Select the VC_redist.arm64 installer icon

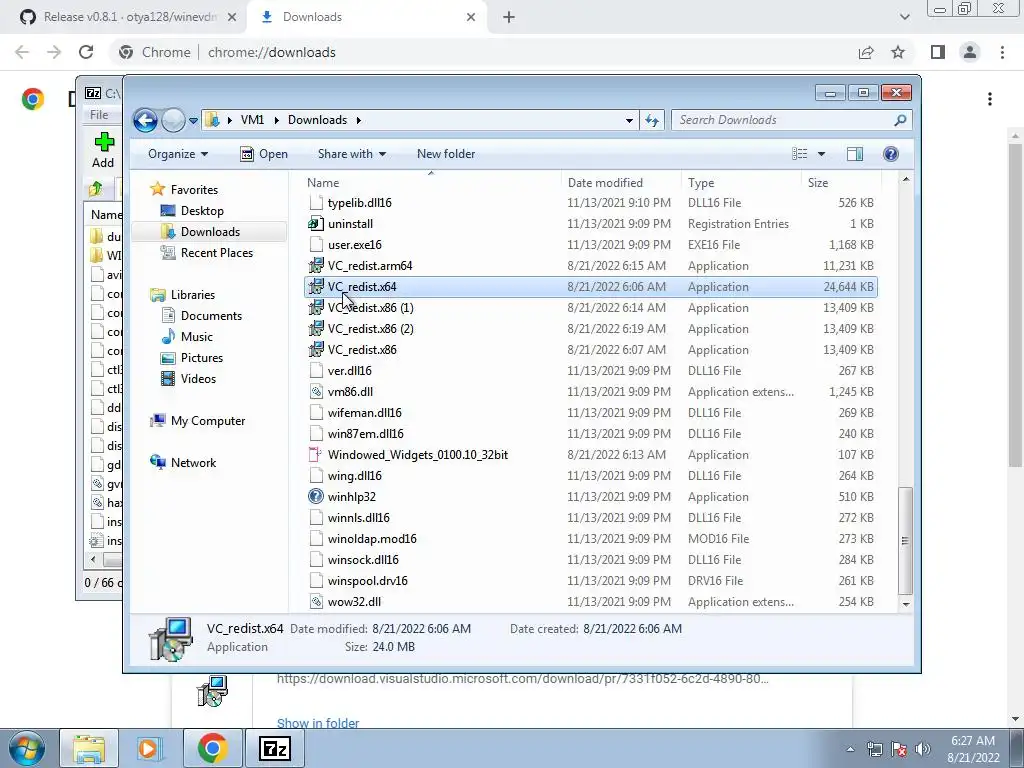[x=316, y=266]
